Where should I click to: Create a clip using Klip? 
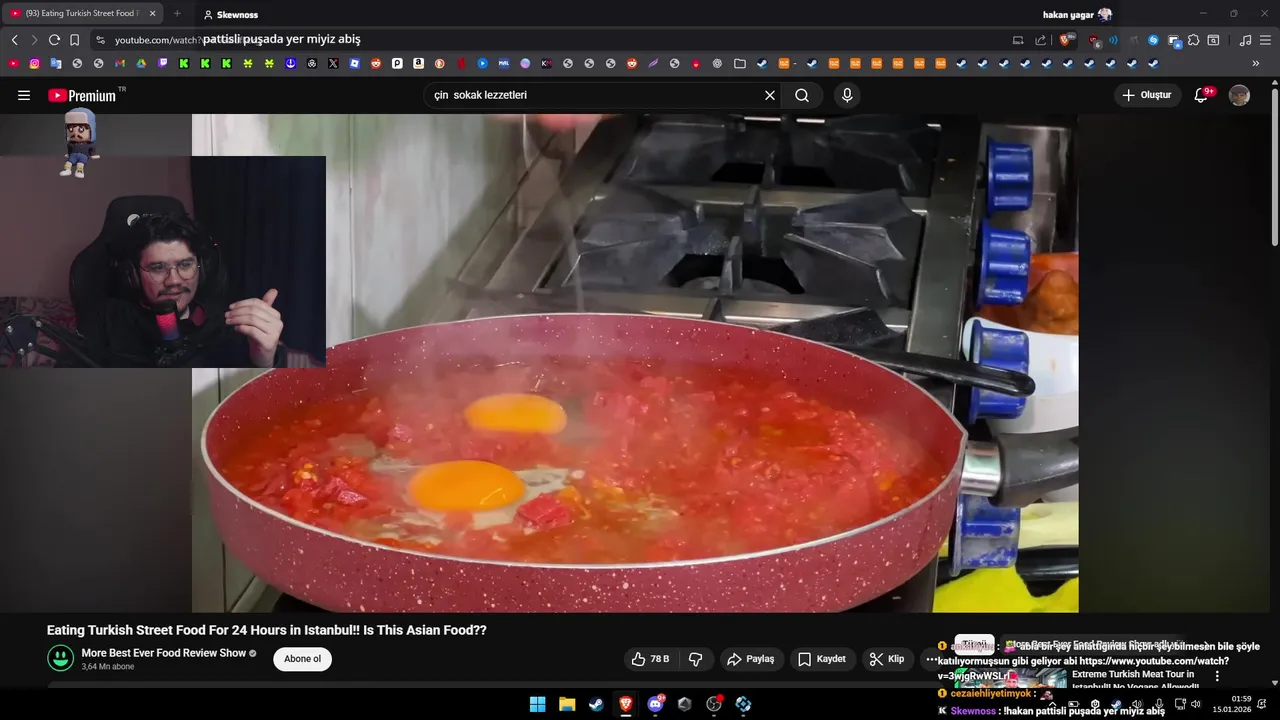click(x=887, y=659)
